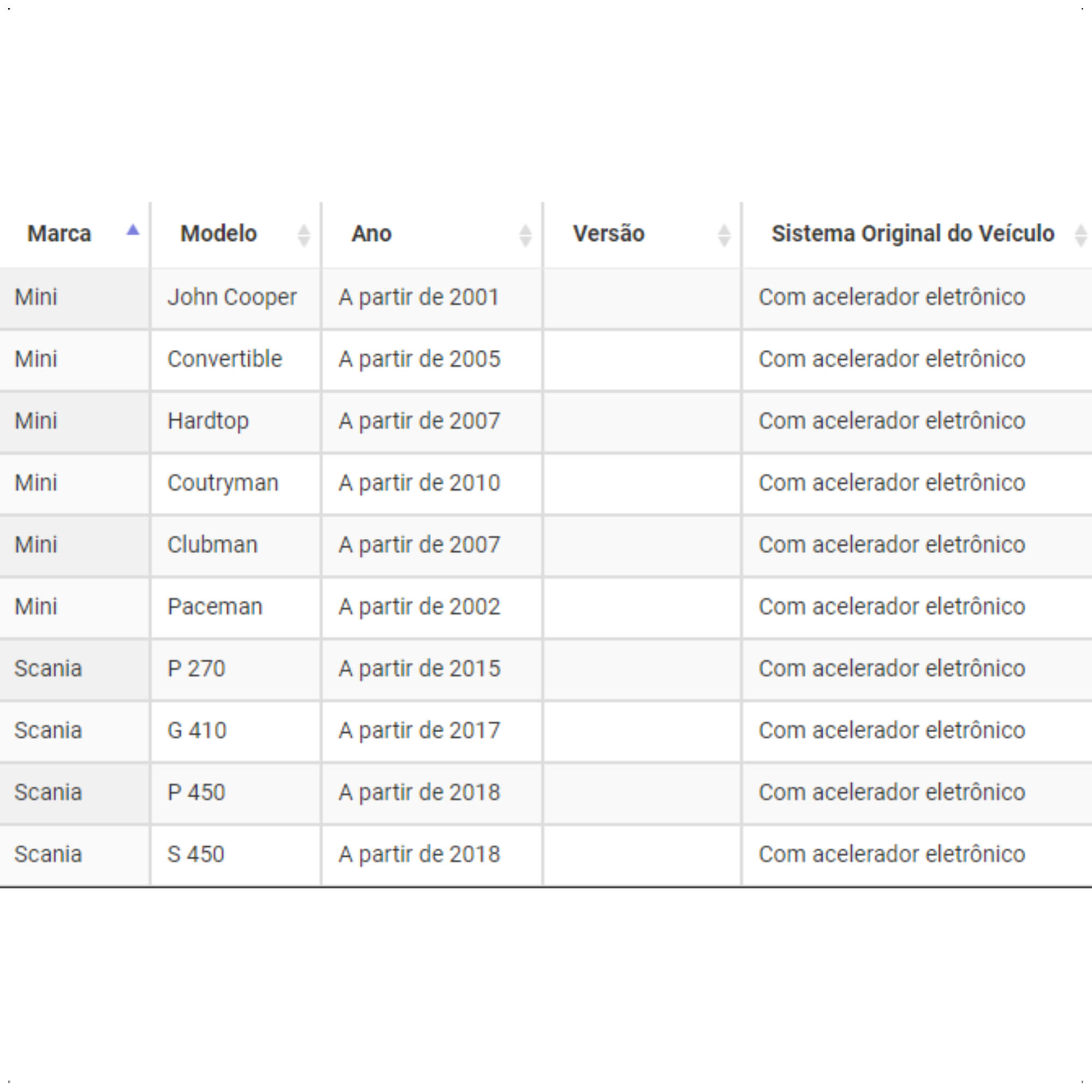Click the Modelo column sort arrows
1092x1092 pixels.
click(x=304, y=236)
